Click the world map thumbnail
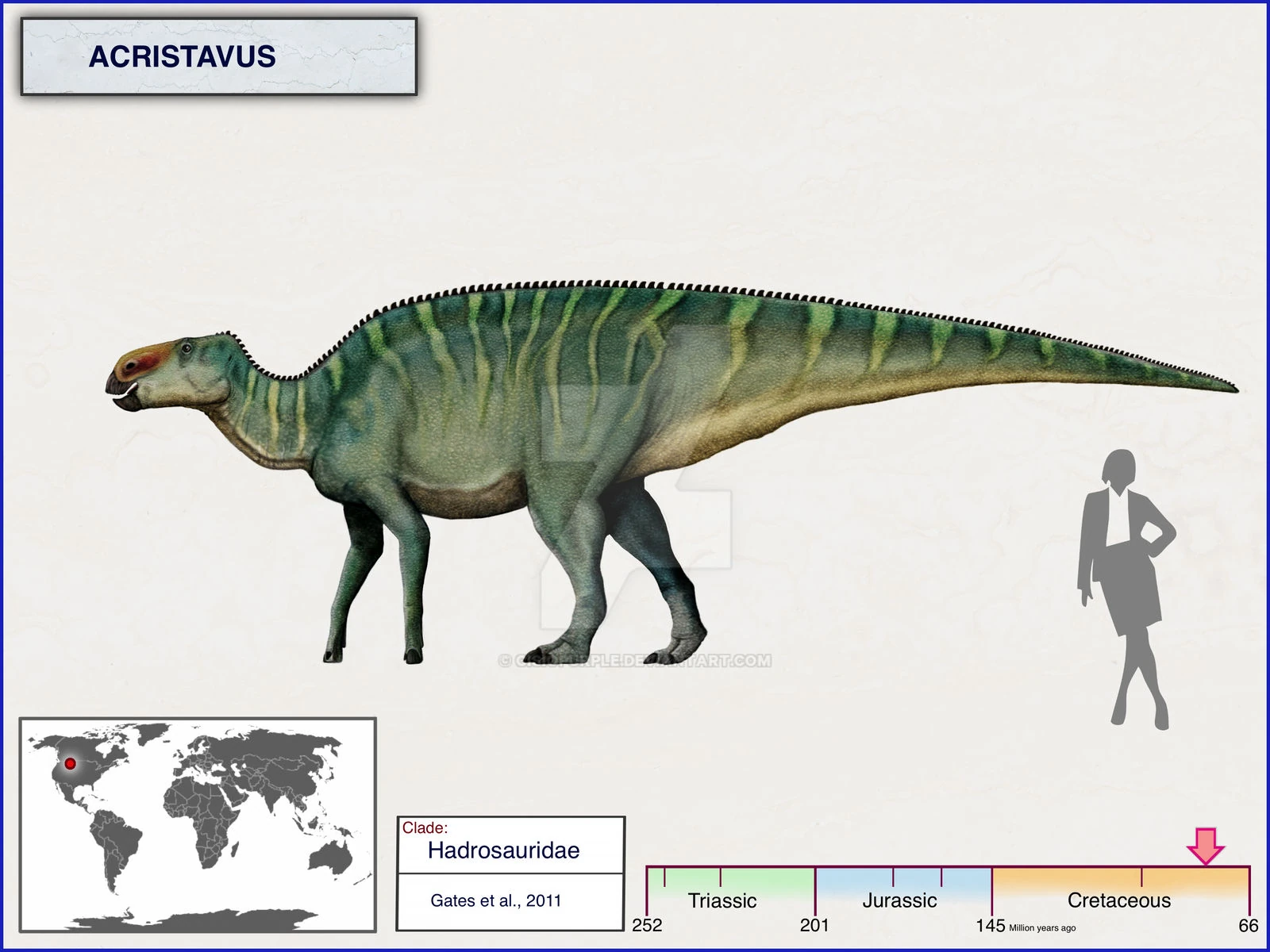 [x=198, y=824]
